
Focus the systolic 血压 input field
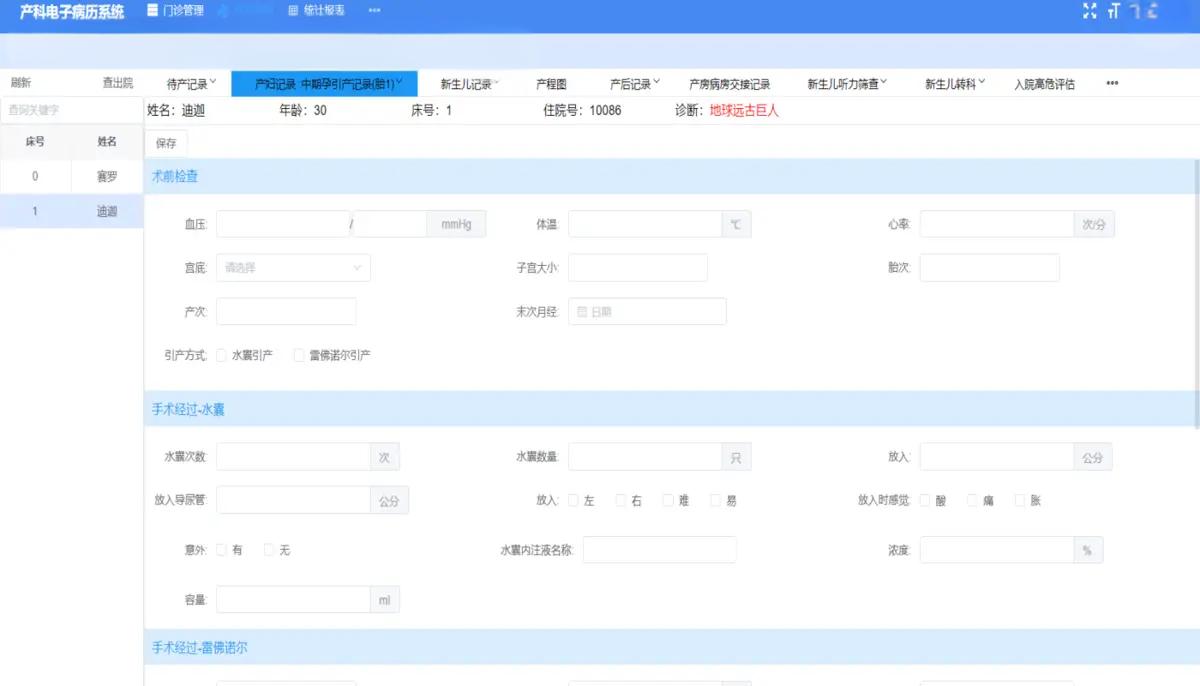283,224
